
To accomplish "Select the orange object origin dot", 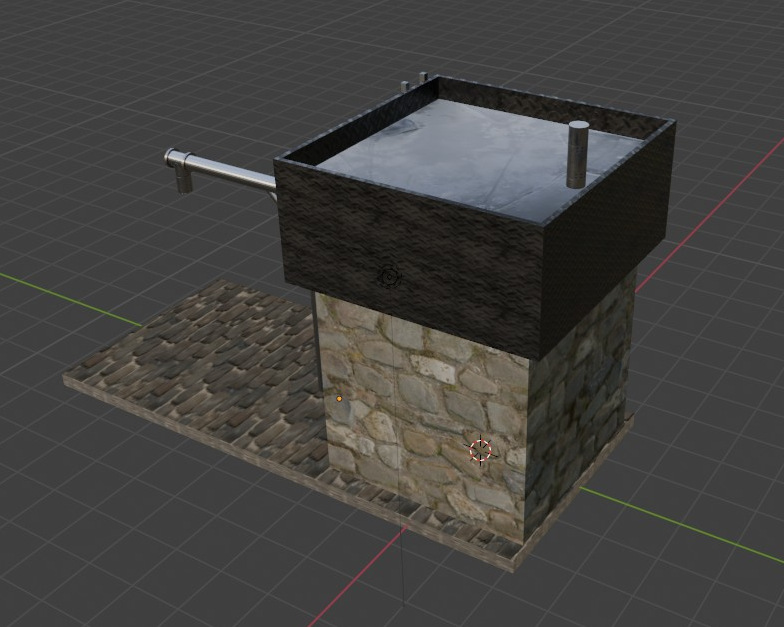I will 340,399.
